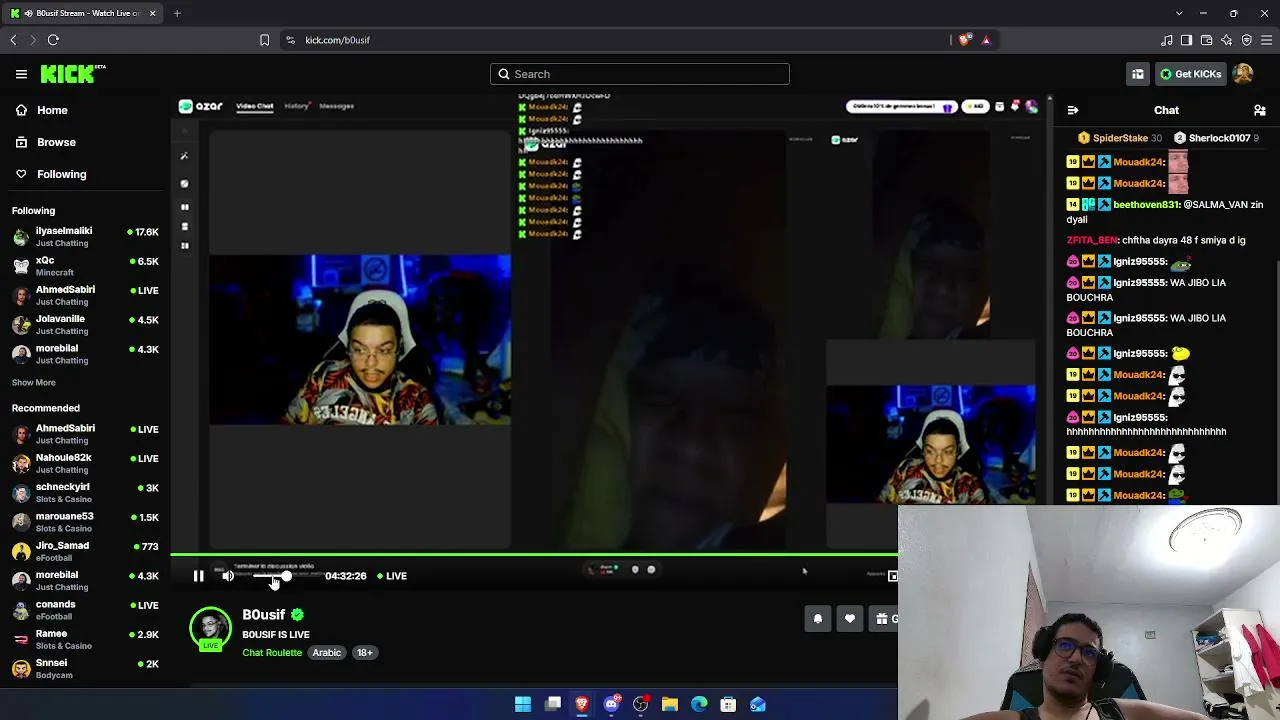Toggle the browser sidebar panel
The width and height of the screenshot is (1280, 720).
tap(1186, 40)
